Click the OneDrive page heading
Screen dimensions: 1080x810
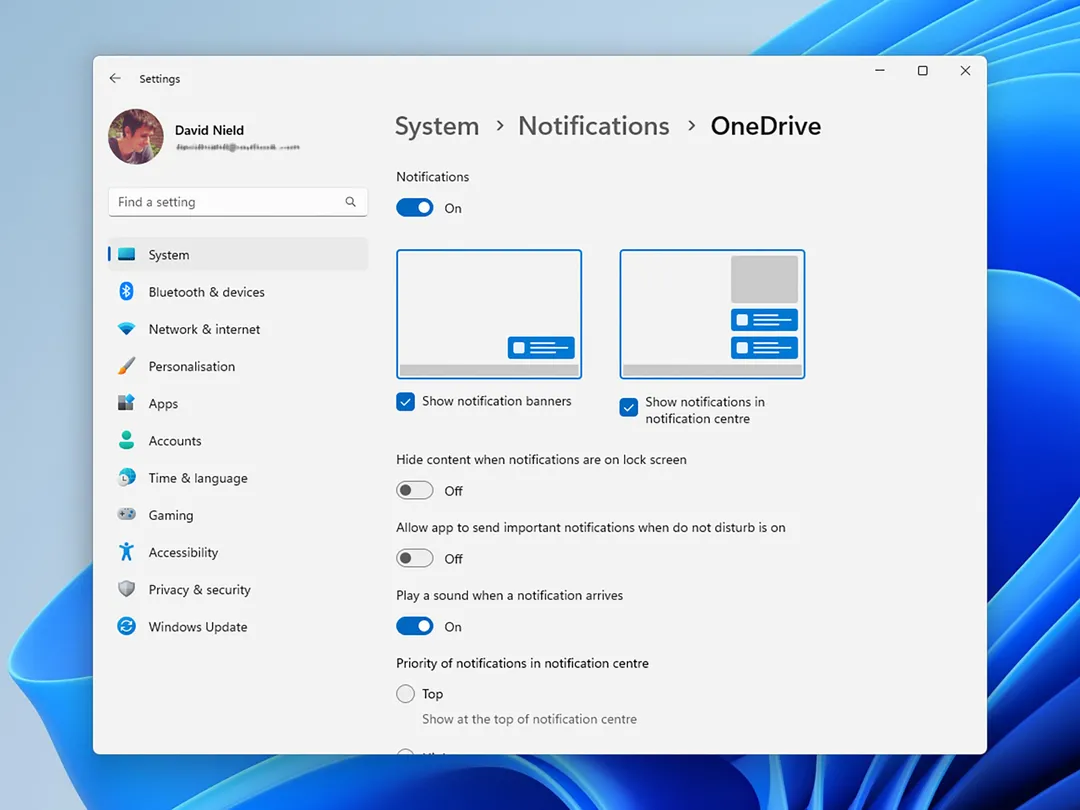(x=766, y=126)
